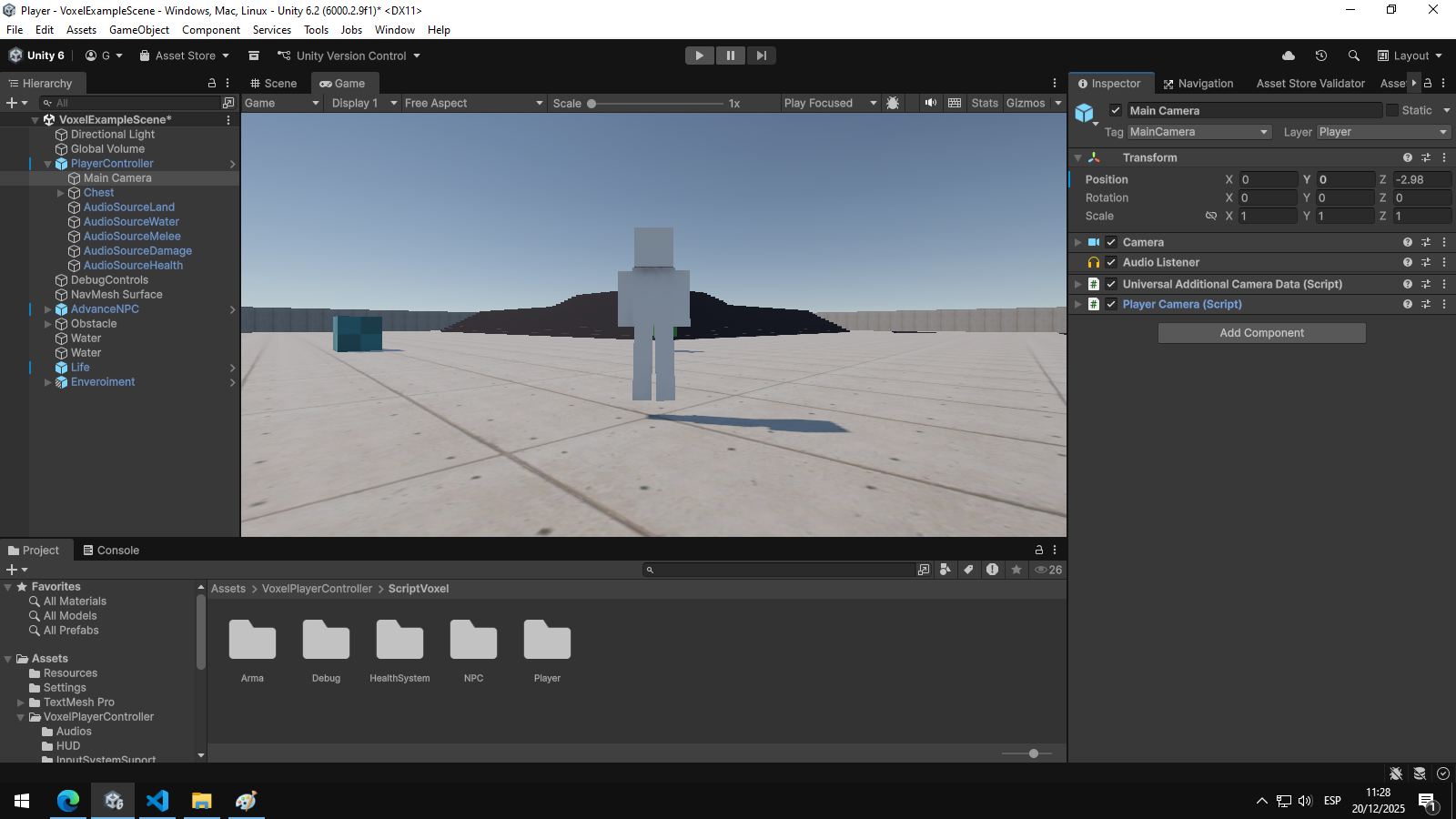Open the GameObject menu
Viewport: 1456px width, 819px height.
point(138,29)
